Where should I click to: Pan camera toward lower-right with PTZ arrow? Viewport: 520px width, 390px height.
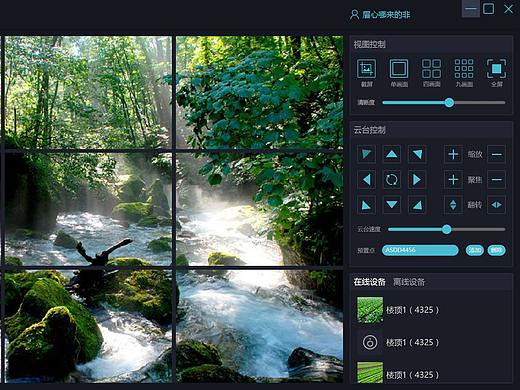[417, 205]
